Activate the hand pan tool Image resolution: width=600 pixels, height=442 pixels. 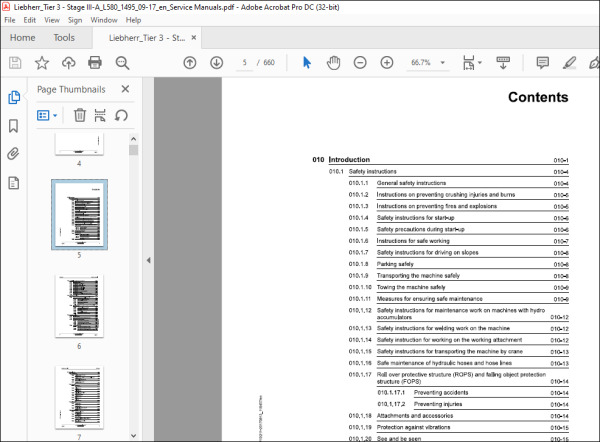click(x=333, y=62)
